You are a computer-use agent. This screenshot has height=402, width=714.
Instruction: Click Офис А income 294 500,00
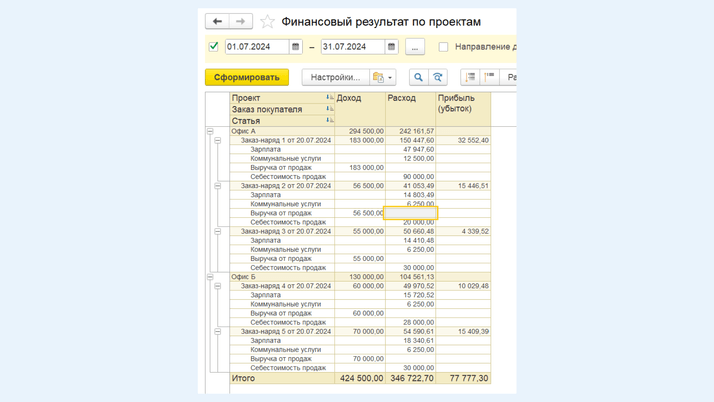point(366,131)
